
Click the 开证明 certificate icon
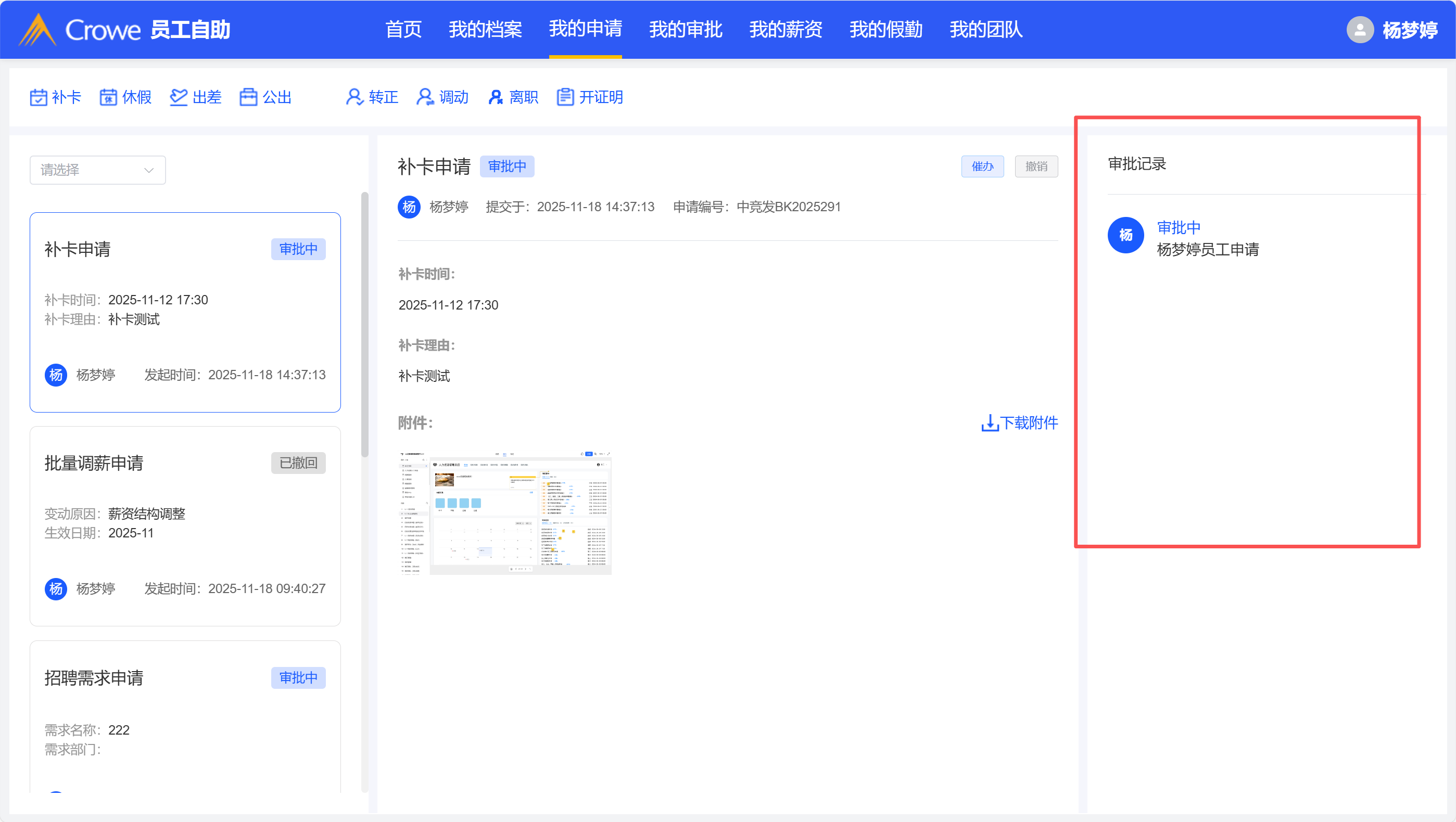click(565, 97)
